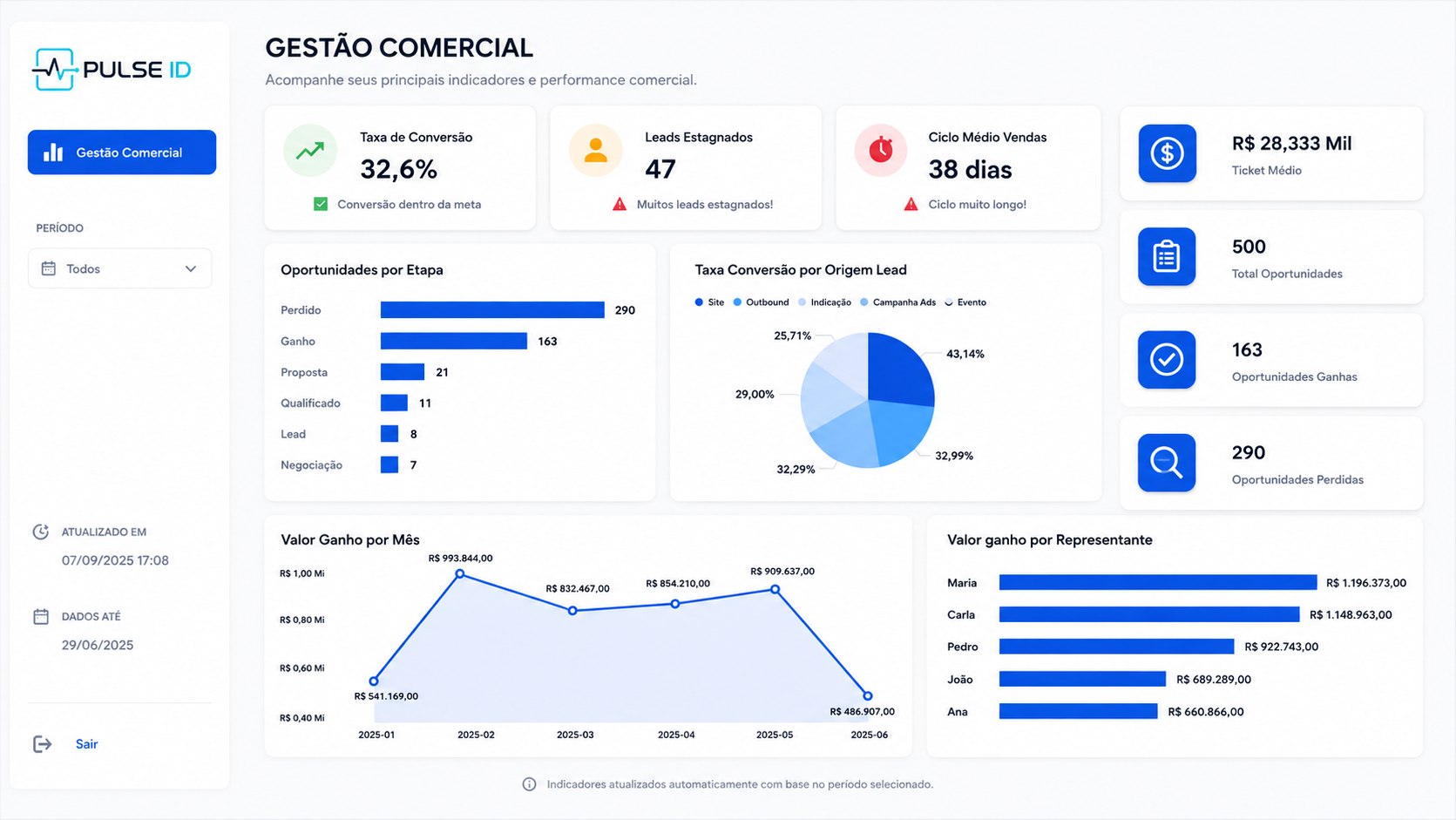
Task: Click the clipboard Total Oportunidades icon
Action: click(1167, 256)
